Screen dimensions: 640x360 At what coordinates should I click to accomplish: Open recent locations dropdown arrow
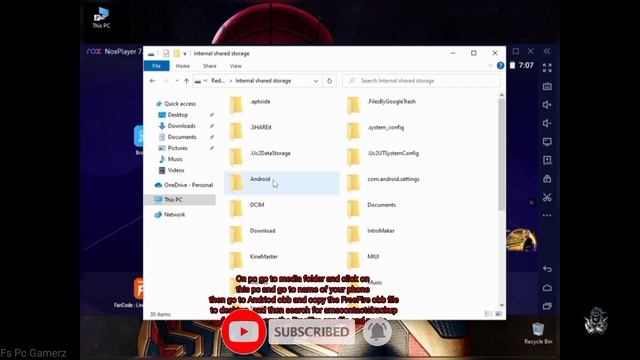click(176, 81)
